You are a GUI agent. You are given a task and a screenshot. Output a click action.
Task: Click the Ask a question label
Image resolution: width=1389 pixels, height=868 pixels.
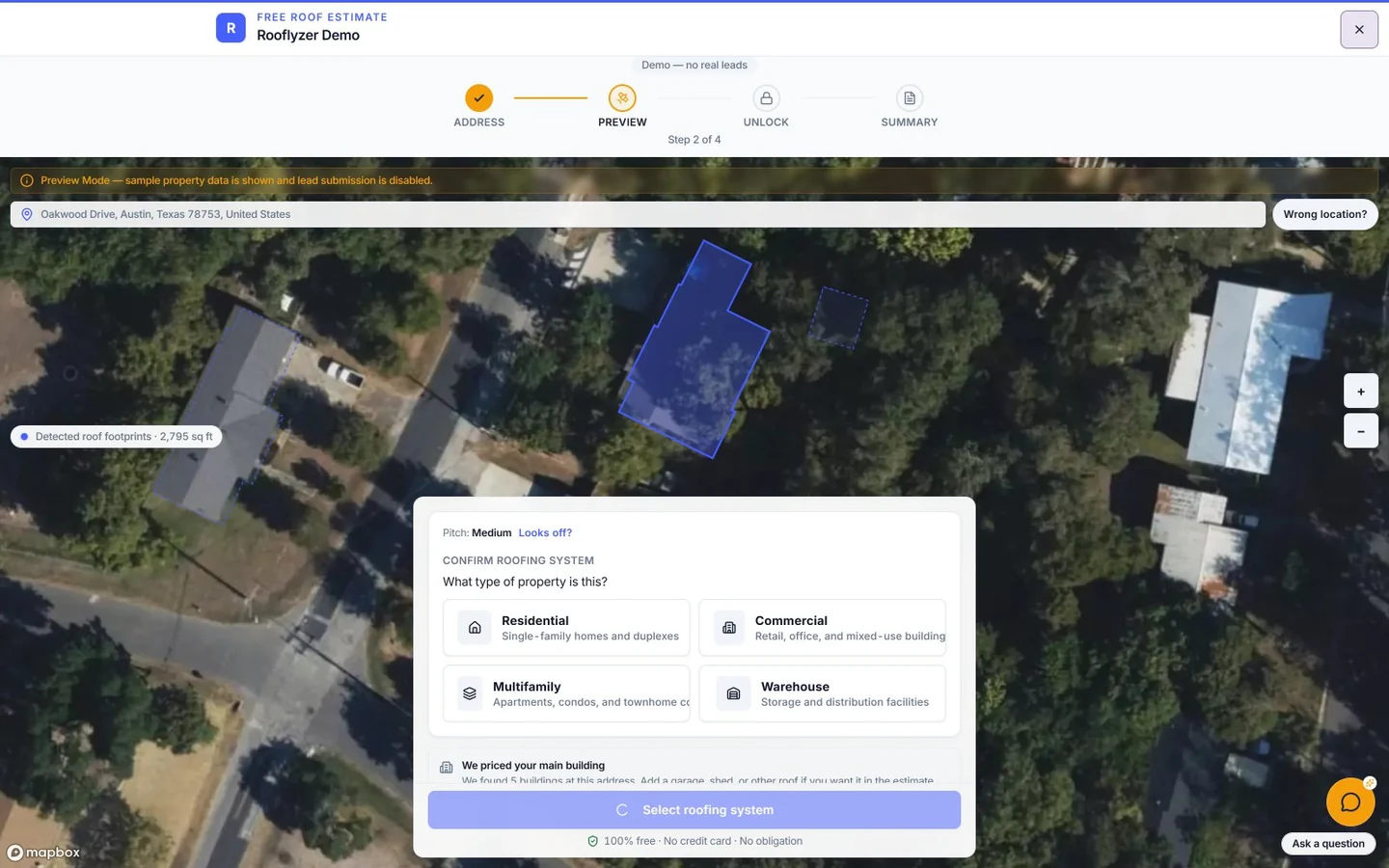tap(1328, 843)
